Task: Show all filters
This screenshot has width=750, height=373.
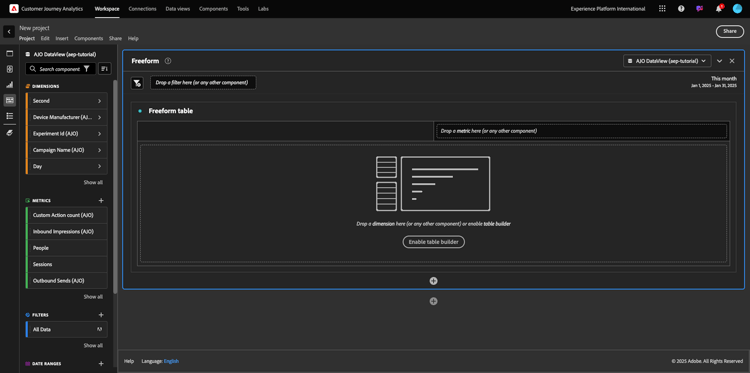Action: coord(93,345)
